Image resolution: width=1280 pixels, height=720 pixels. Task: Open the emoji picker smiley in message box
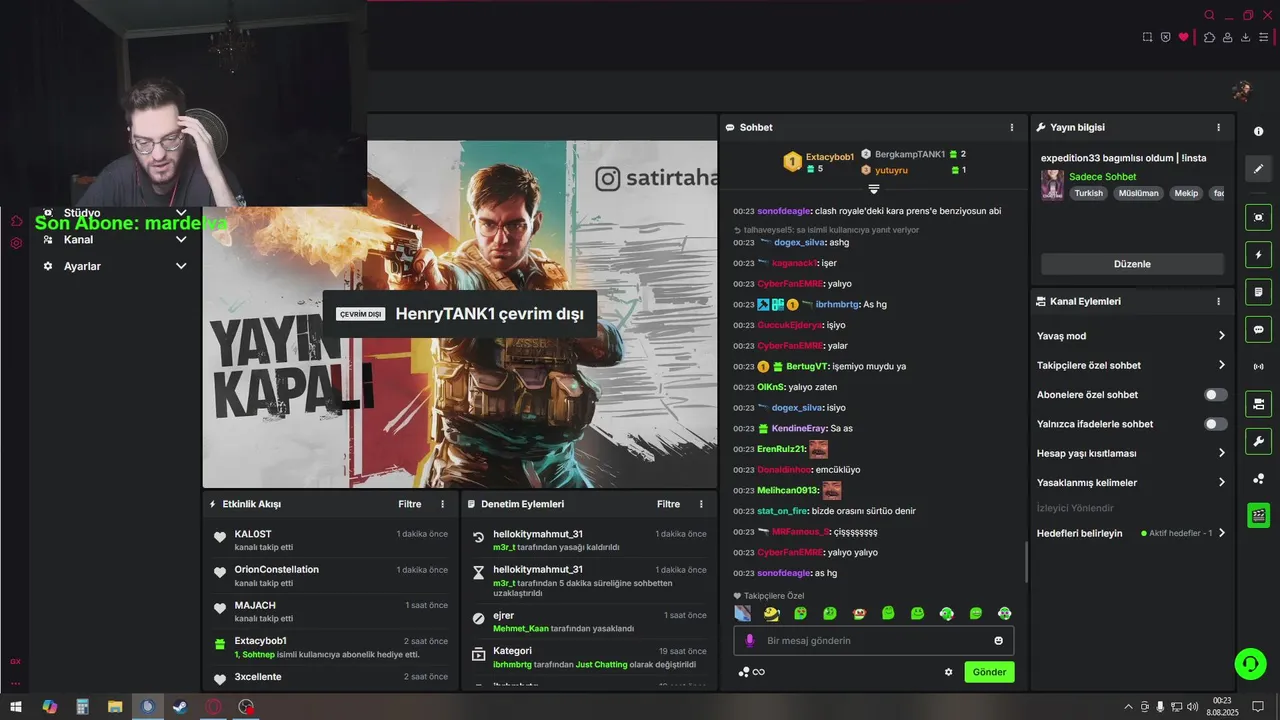click(998, 640)
